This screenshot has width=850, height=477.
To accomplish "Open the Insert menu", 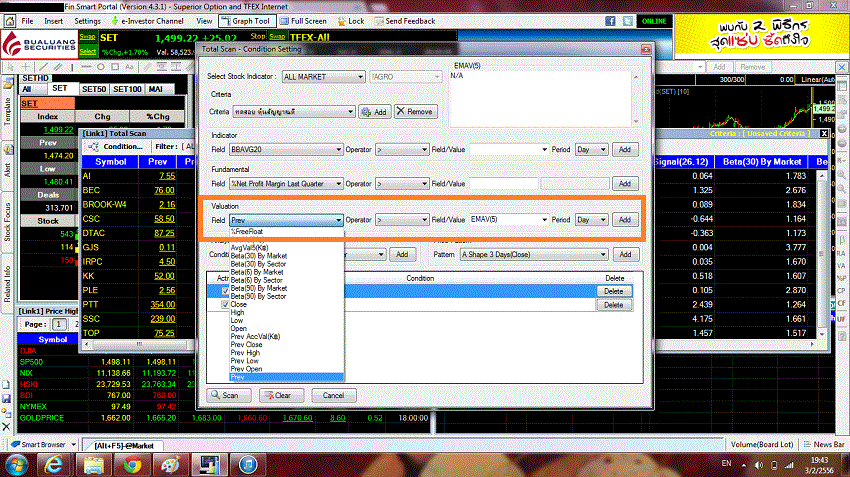I will point(53,21).
